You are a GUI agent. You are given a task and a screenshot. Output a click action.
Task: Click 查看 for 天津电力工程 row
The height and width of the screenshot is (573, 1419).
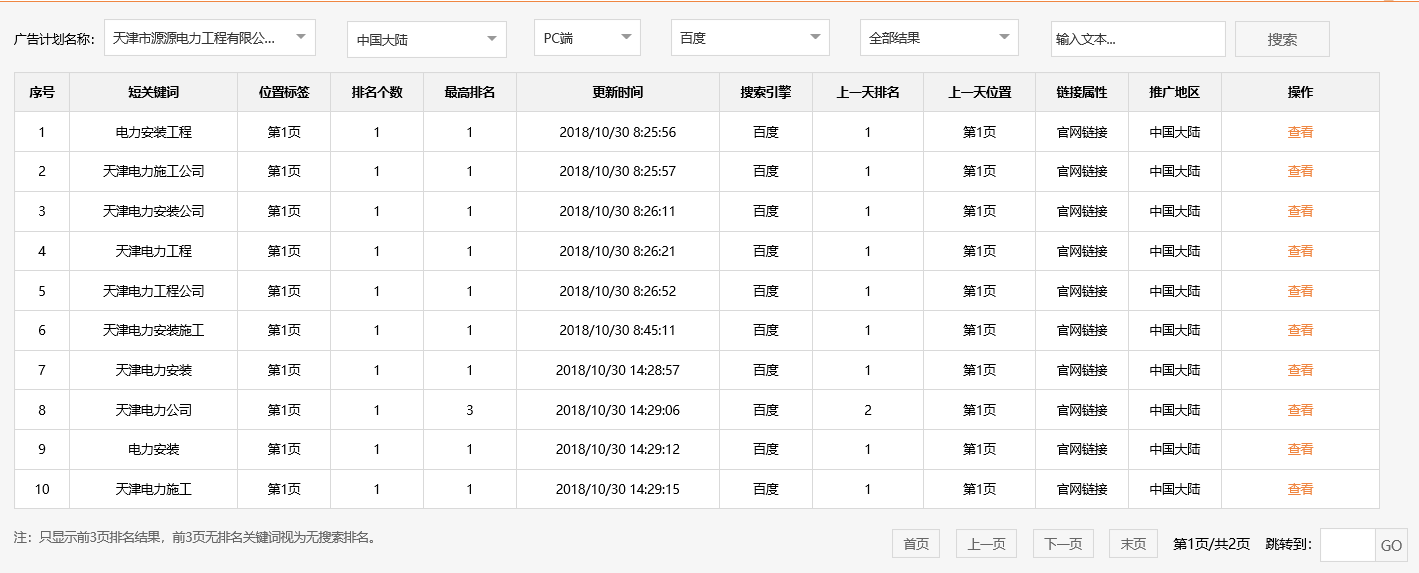tap(1300, 251)
